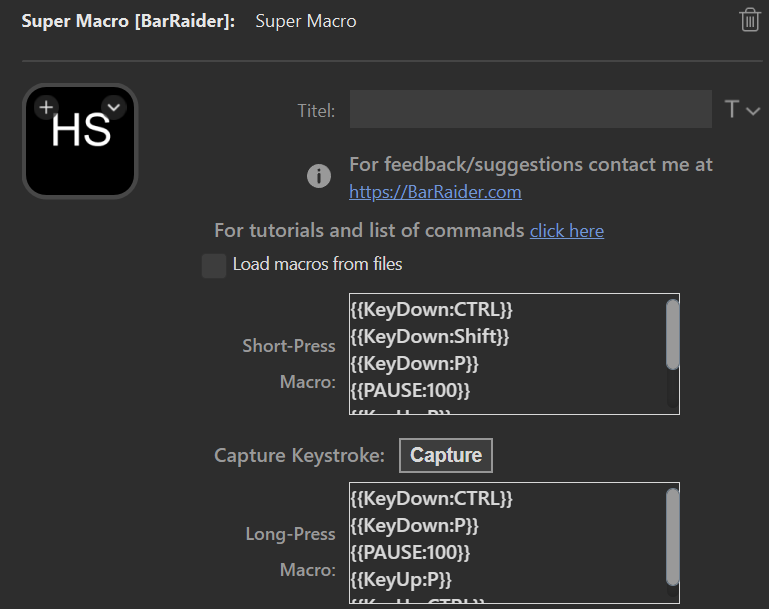Open the T title style dropdown
Viewport: 769px width, 609px height.
pos(742,110)
